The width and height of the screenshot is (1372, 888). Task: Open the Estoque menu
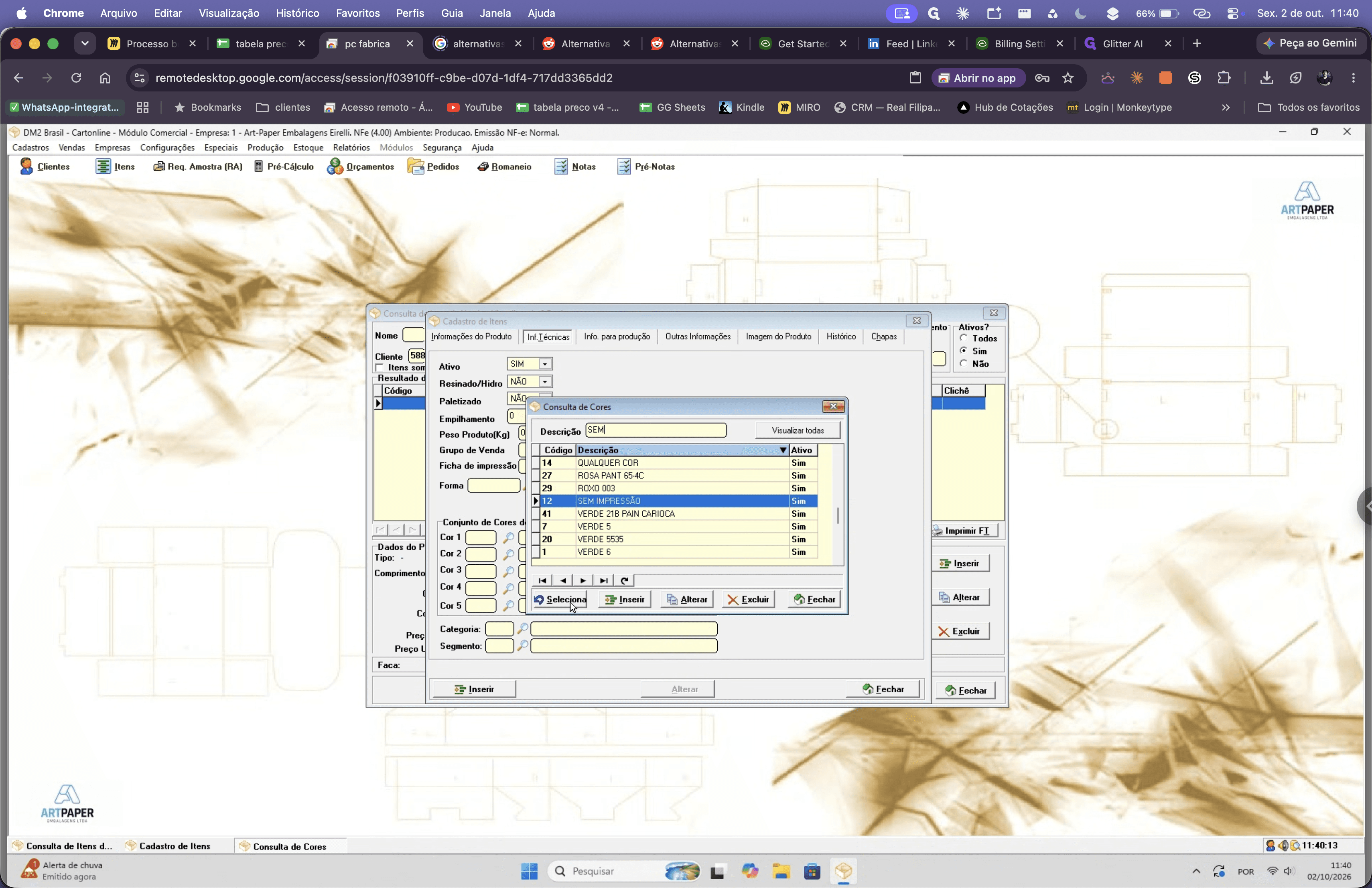pyautogui.click(x=308, y=148)
